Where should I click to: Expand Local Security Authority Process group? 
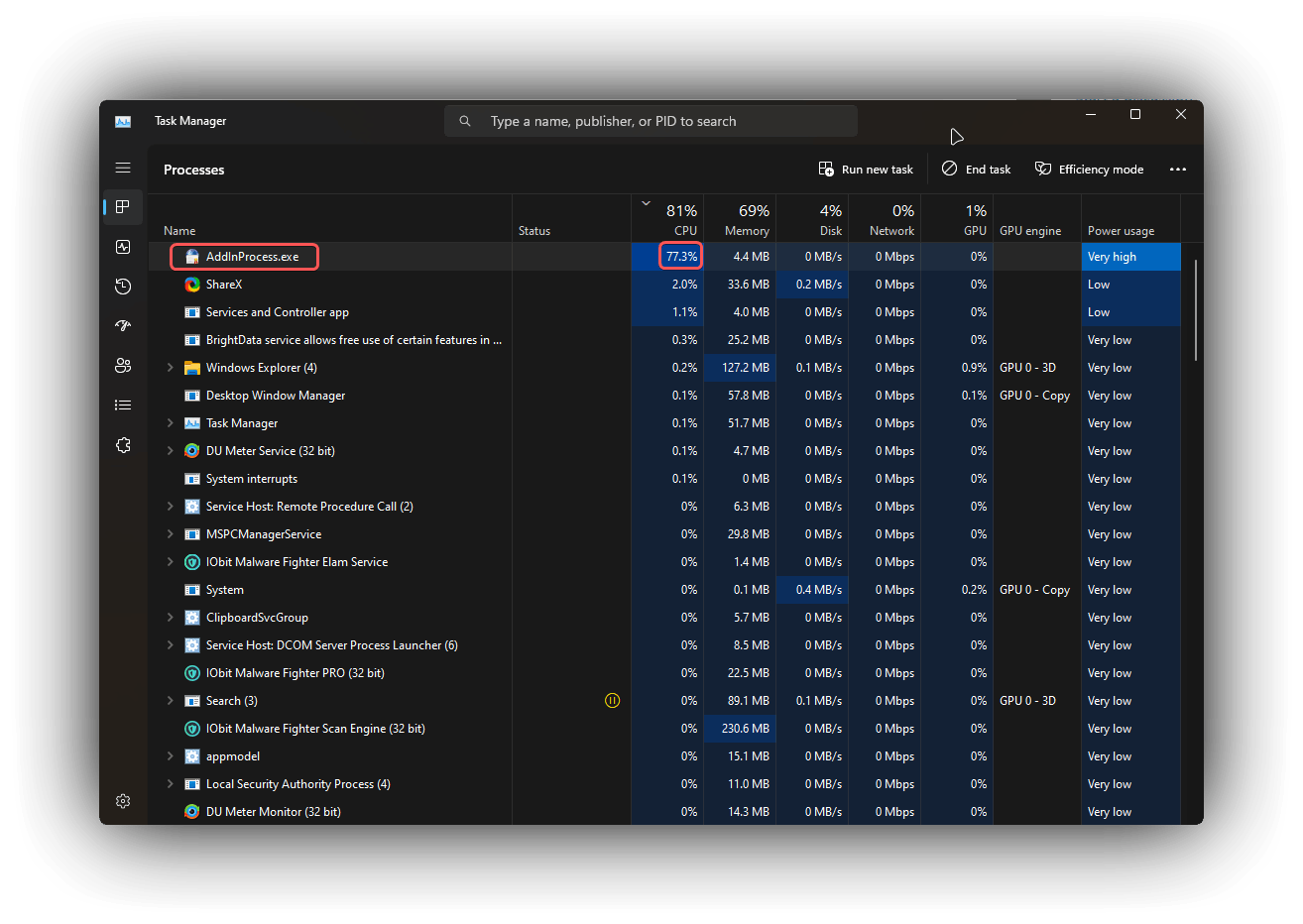click(x=170, y=784)
